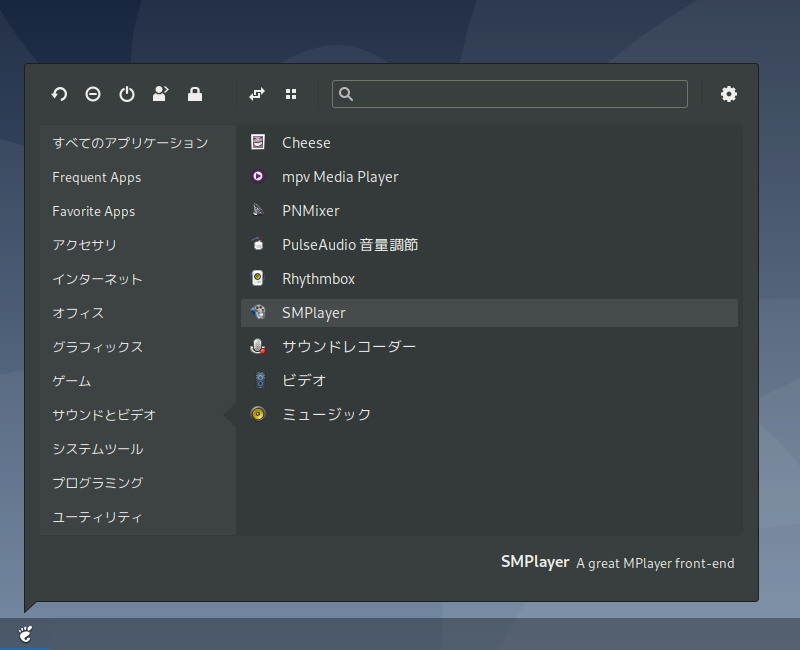This screenshot has height=650, width=800.
Task: Click the Cheese app icon
Action: 258,142
